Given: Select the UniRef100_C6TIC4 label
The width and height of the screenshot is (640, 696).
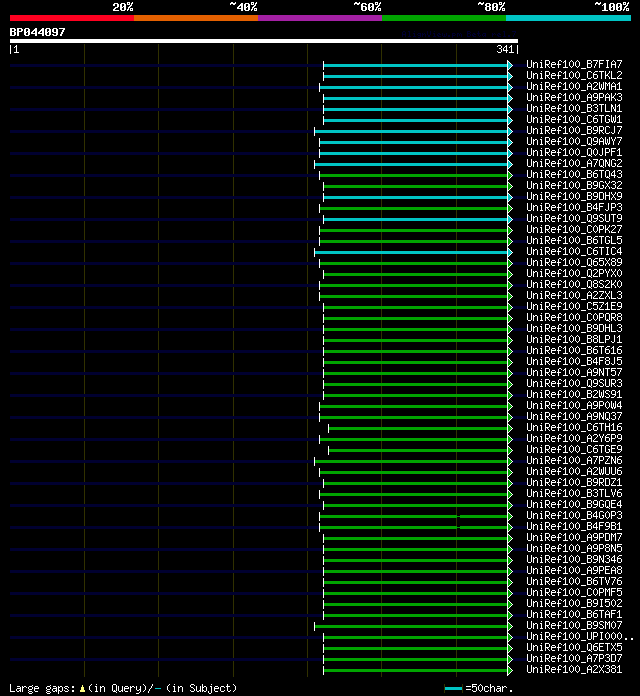Looking at the screenshot, I should [x=574, y=251].
